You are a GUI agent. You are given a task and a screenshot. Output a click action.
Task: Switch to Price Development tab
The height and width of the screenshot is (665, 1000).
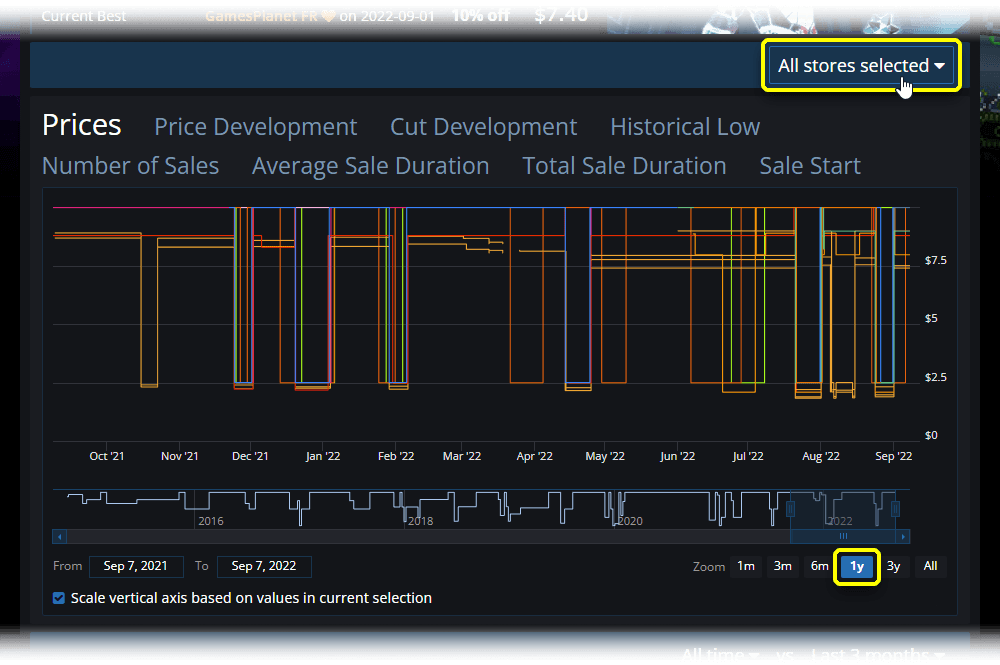tap(256, 127)
